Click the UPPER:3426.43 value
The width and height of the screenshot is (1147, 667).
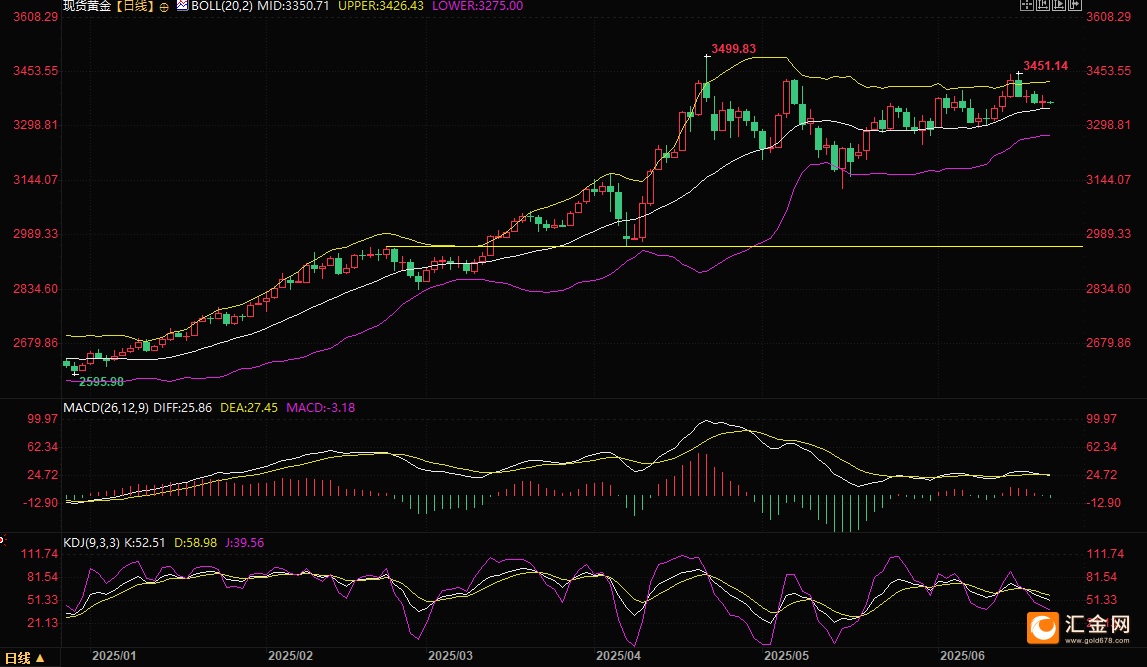[x=380, y=6]
